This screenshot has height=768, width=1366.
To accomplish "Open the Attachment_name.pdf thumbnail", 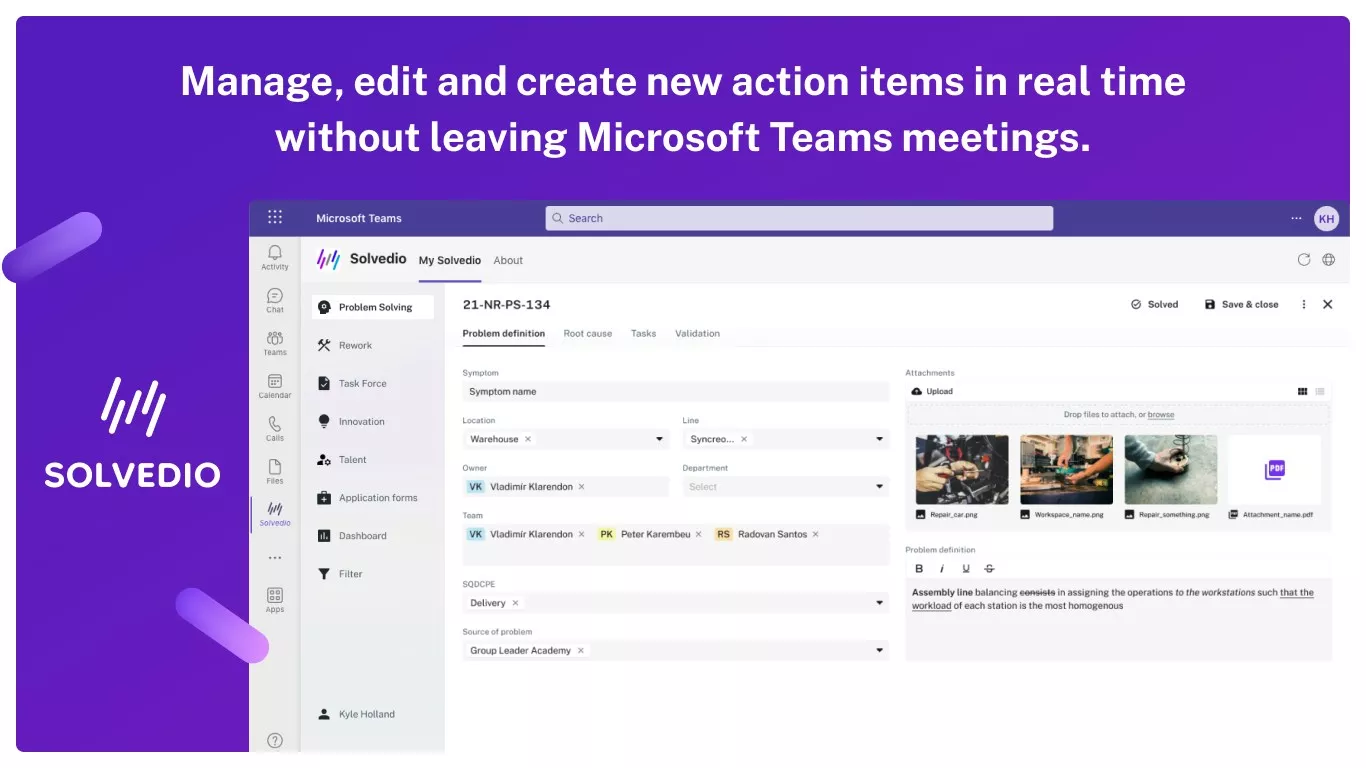I will pyautogui.click(x=1274, y=470).
